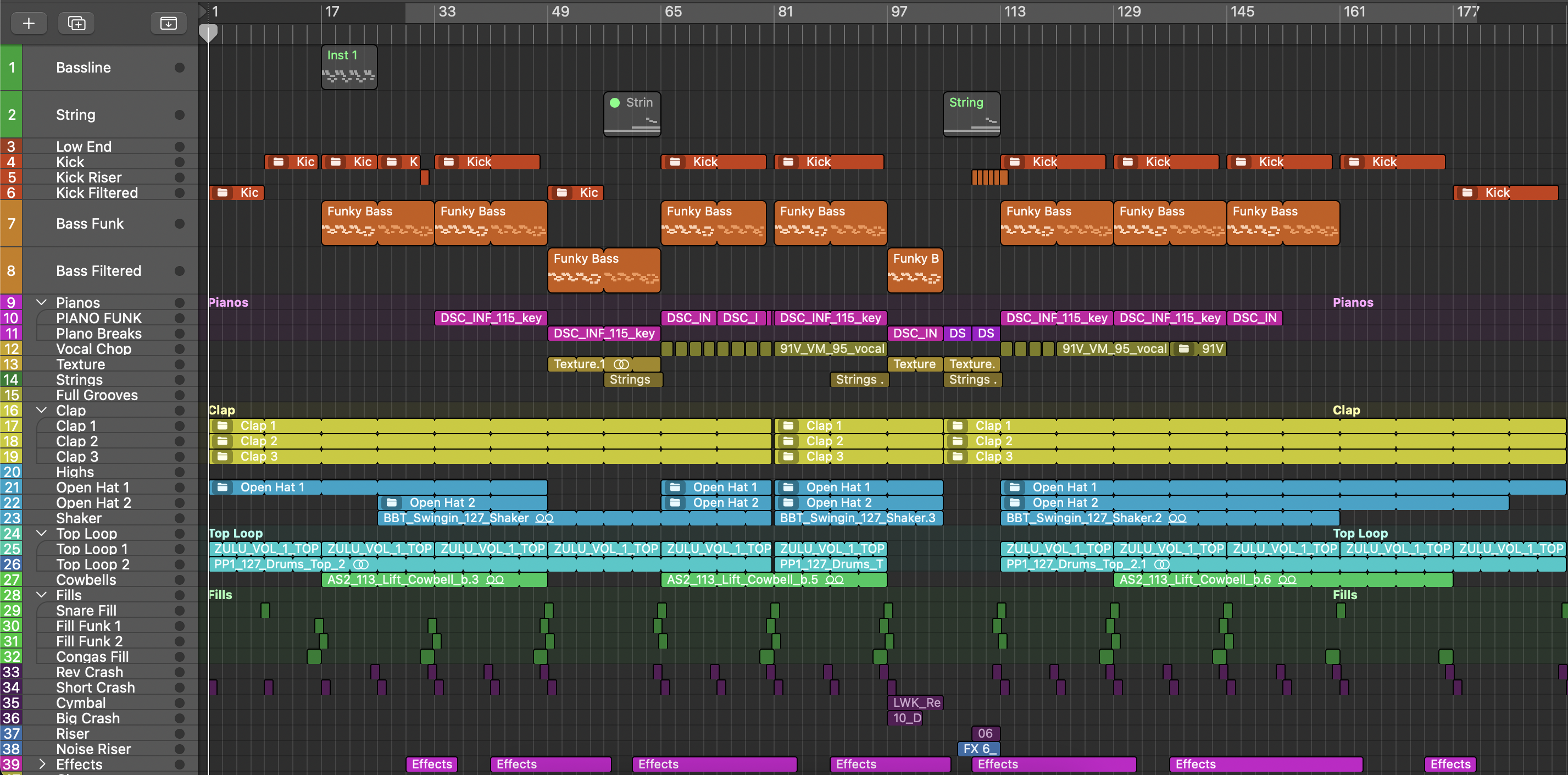
Task: Toggle the Bass Funk track status dot
Action: coord(180,223)
